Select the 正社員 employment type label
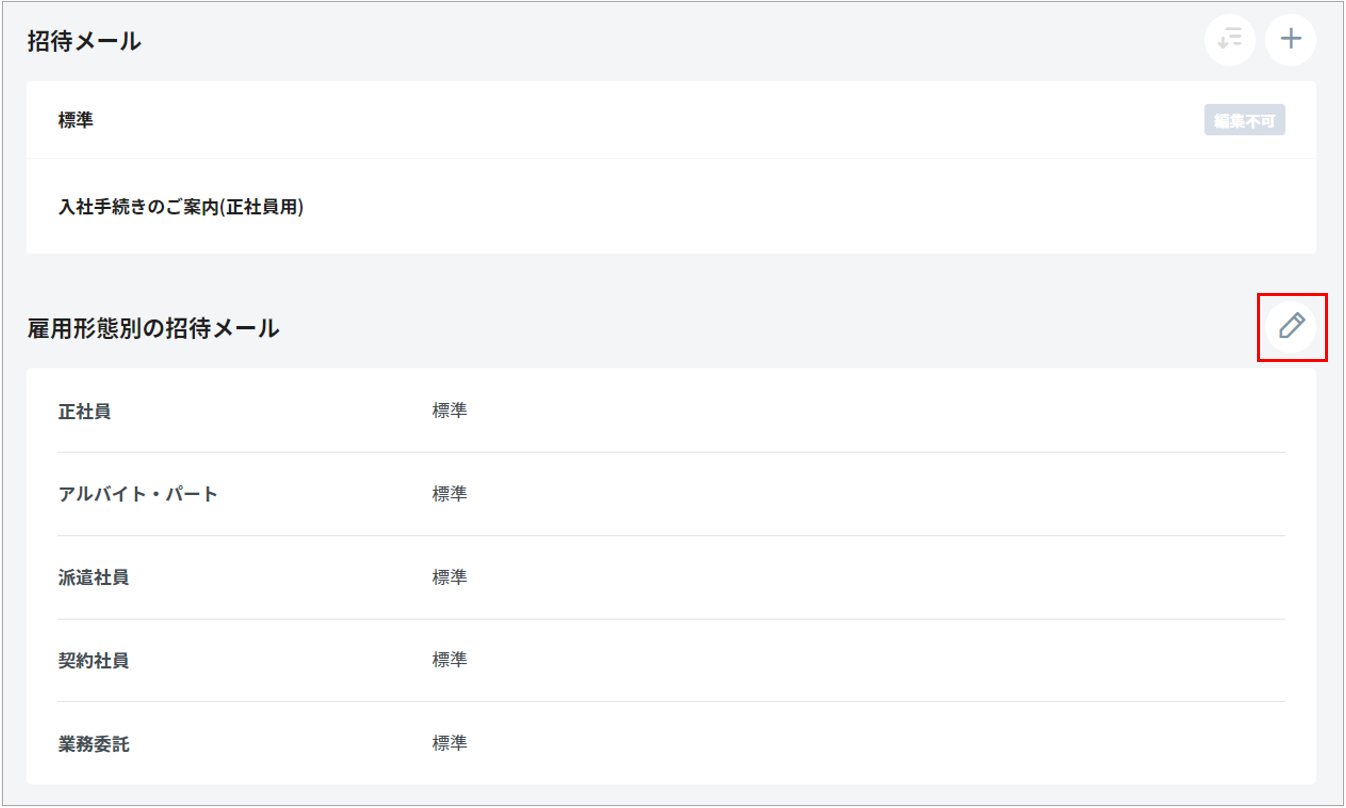 84,411
